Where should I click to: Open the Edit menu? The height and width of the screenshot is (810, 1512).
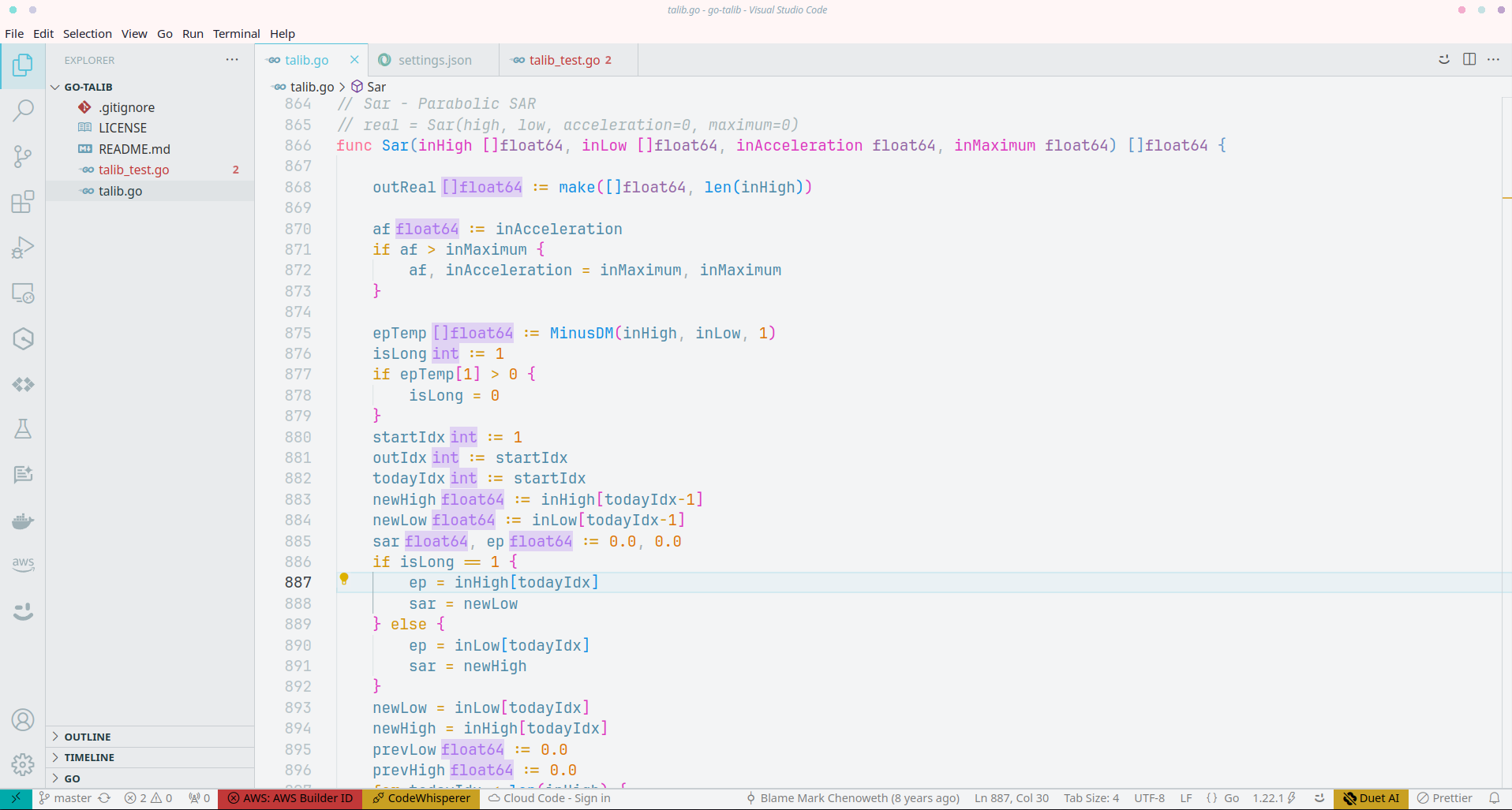click(43, 34)
